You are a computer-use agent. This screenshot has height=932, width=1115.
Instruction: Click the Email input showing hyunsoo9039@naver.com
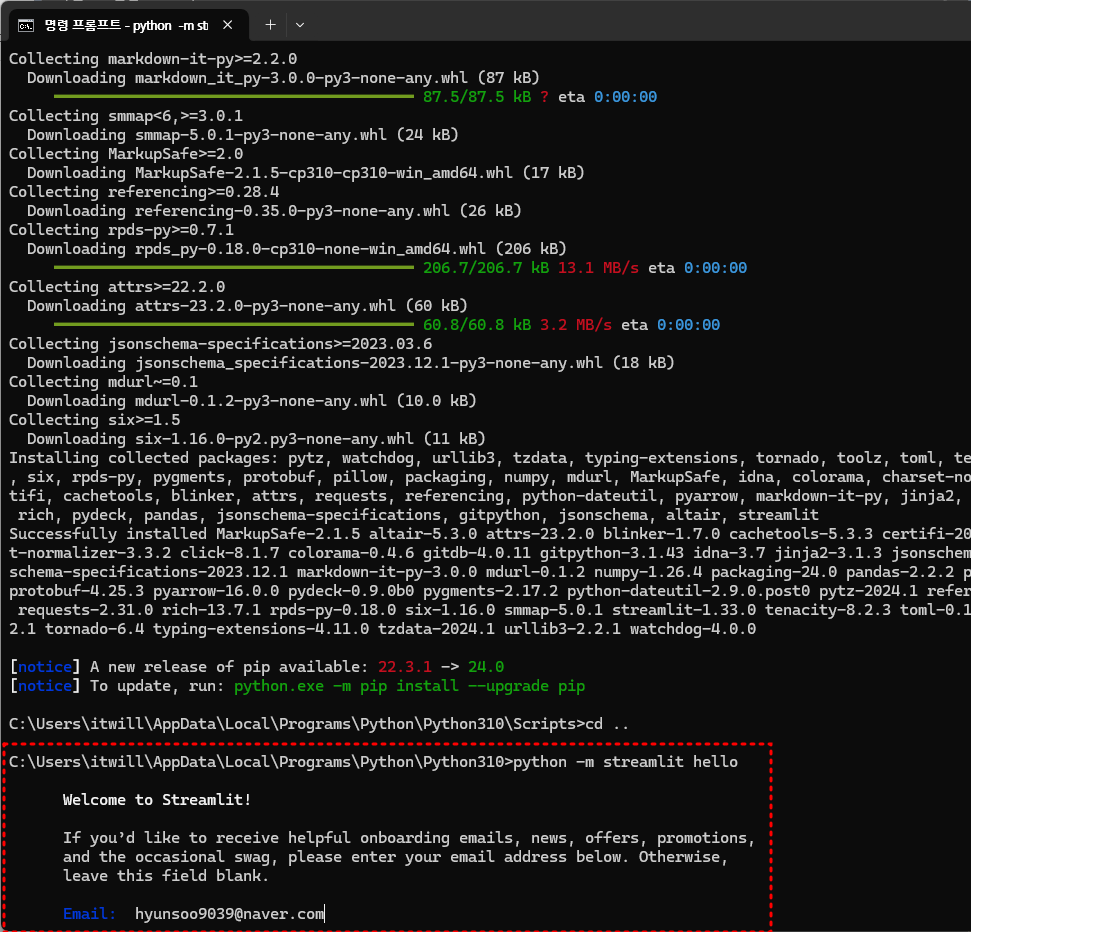coord(230,914)
